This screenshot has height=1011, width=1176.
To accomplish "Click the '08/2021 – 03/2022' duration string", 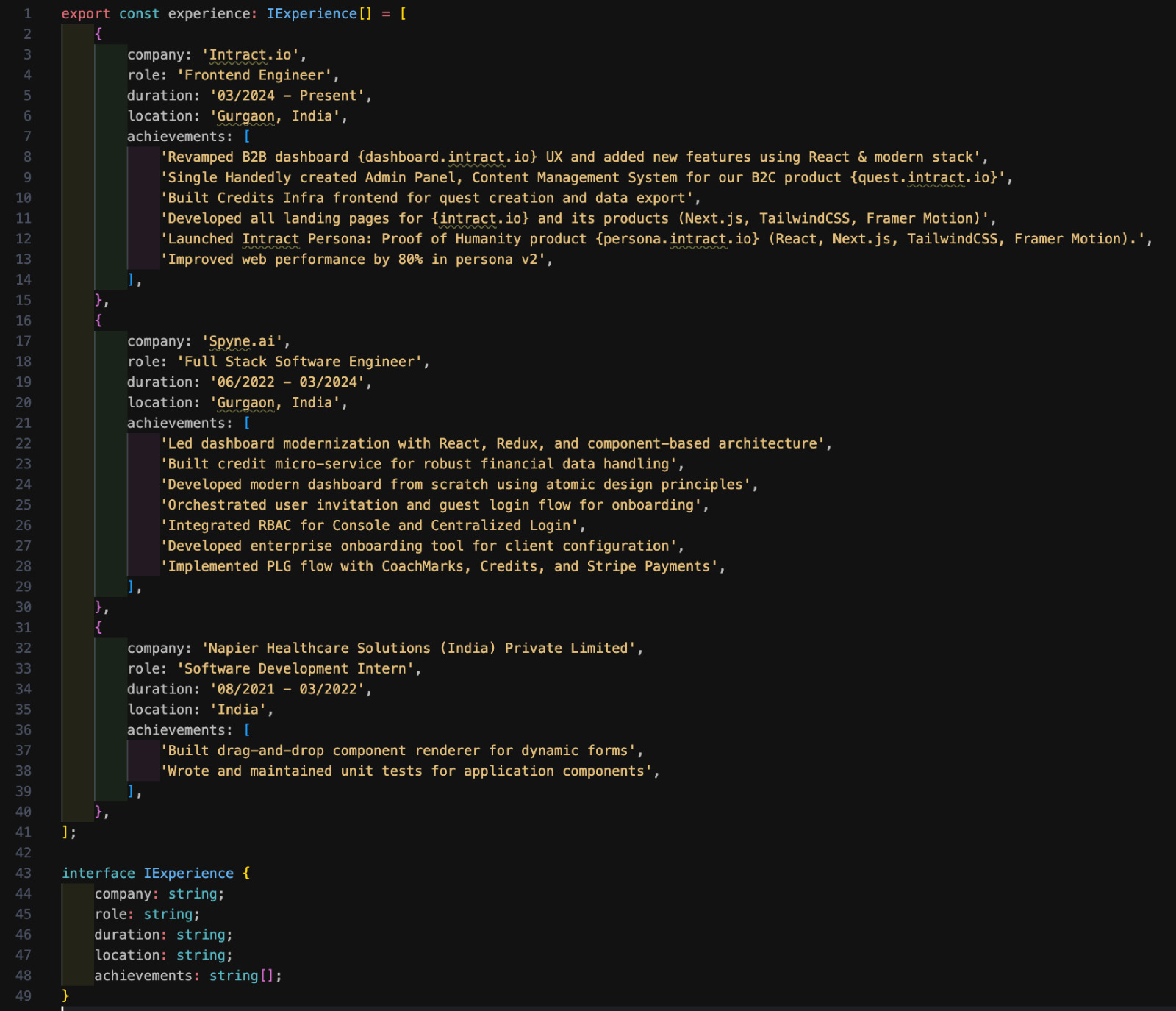I will click(287, 690).
